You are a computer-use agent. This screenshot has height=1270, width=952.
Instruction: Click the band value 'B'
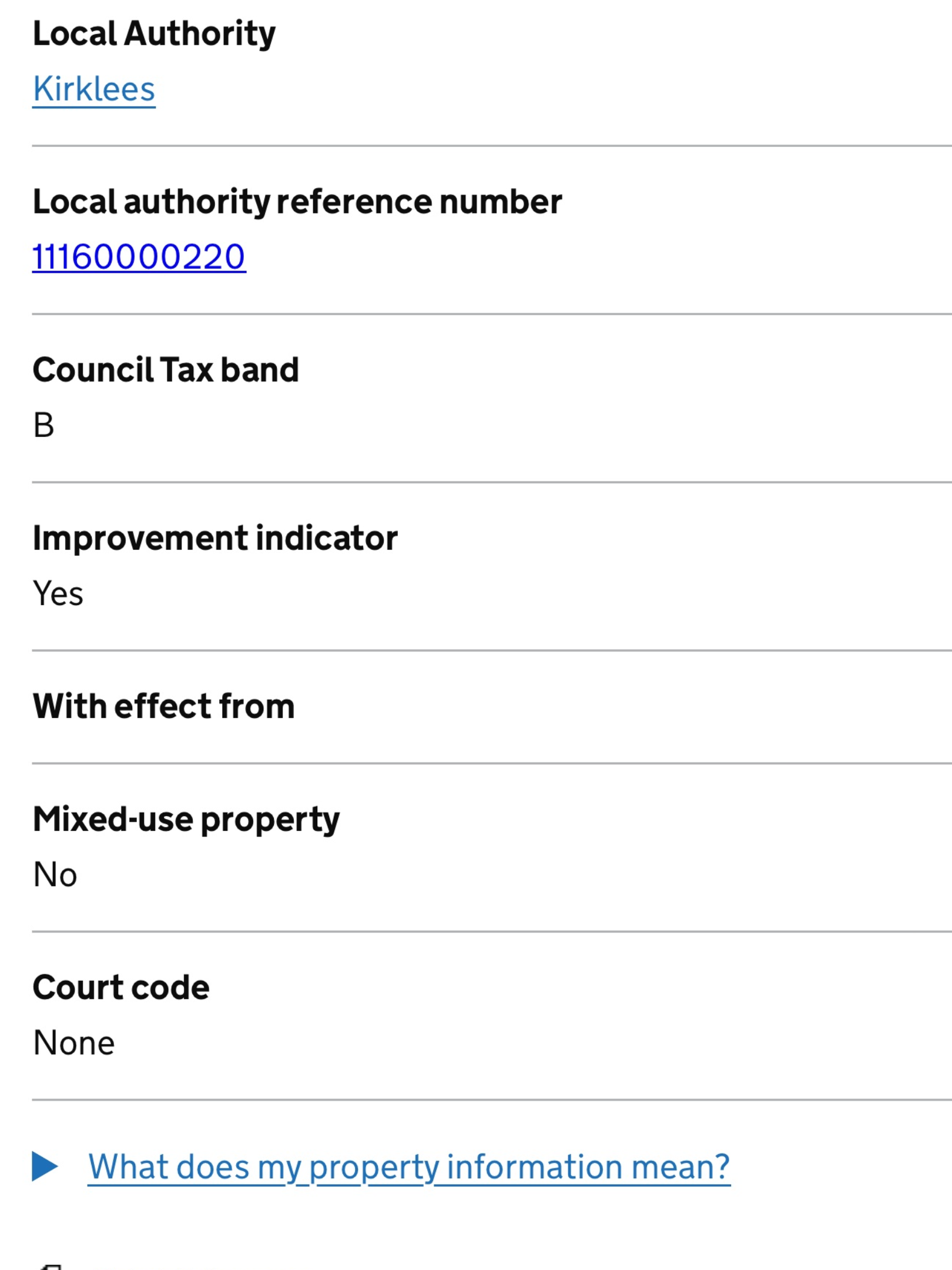(x=43, y=425)
